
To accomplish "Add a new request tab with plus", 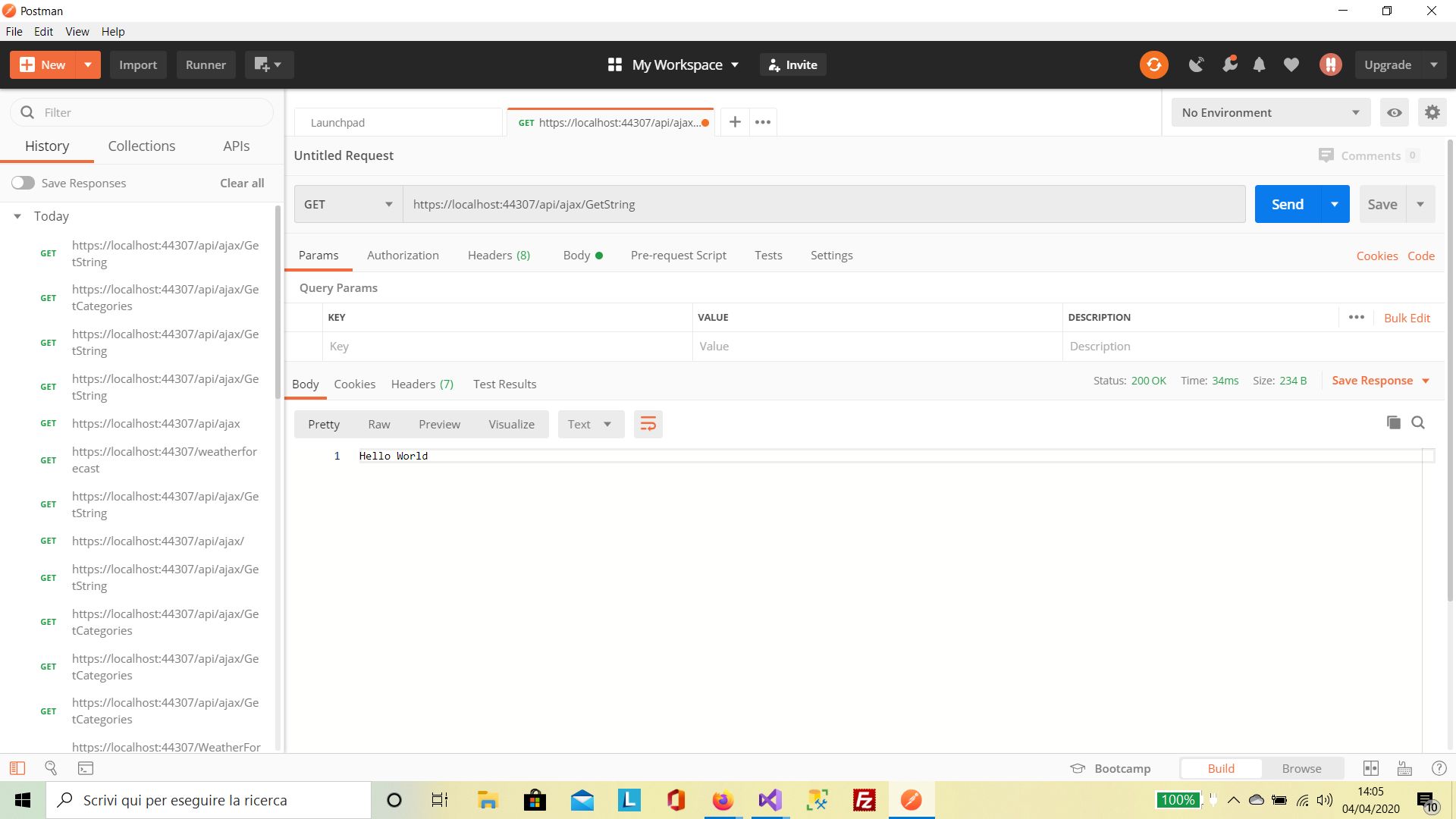I will coord(735,121).
